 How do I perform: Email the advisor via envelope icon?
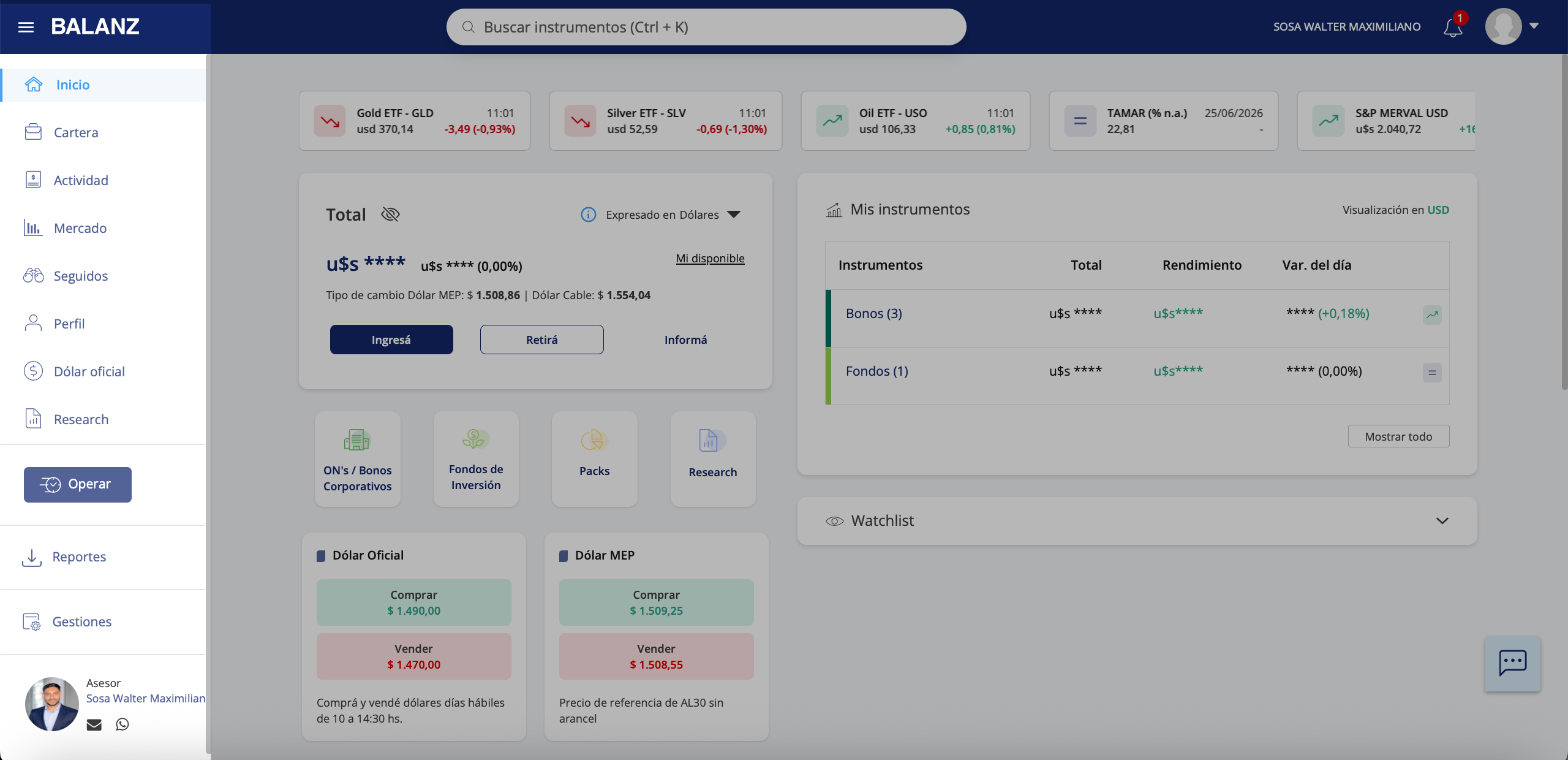click(x=94, y=724)
